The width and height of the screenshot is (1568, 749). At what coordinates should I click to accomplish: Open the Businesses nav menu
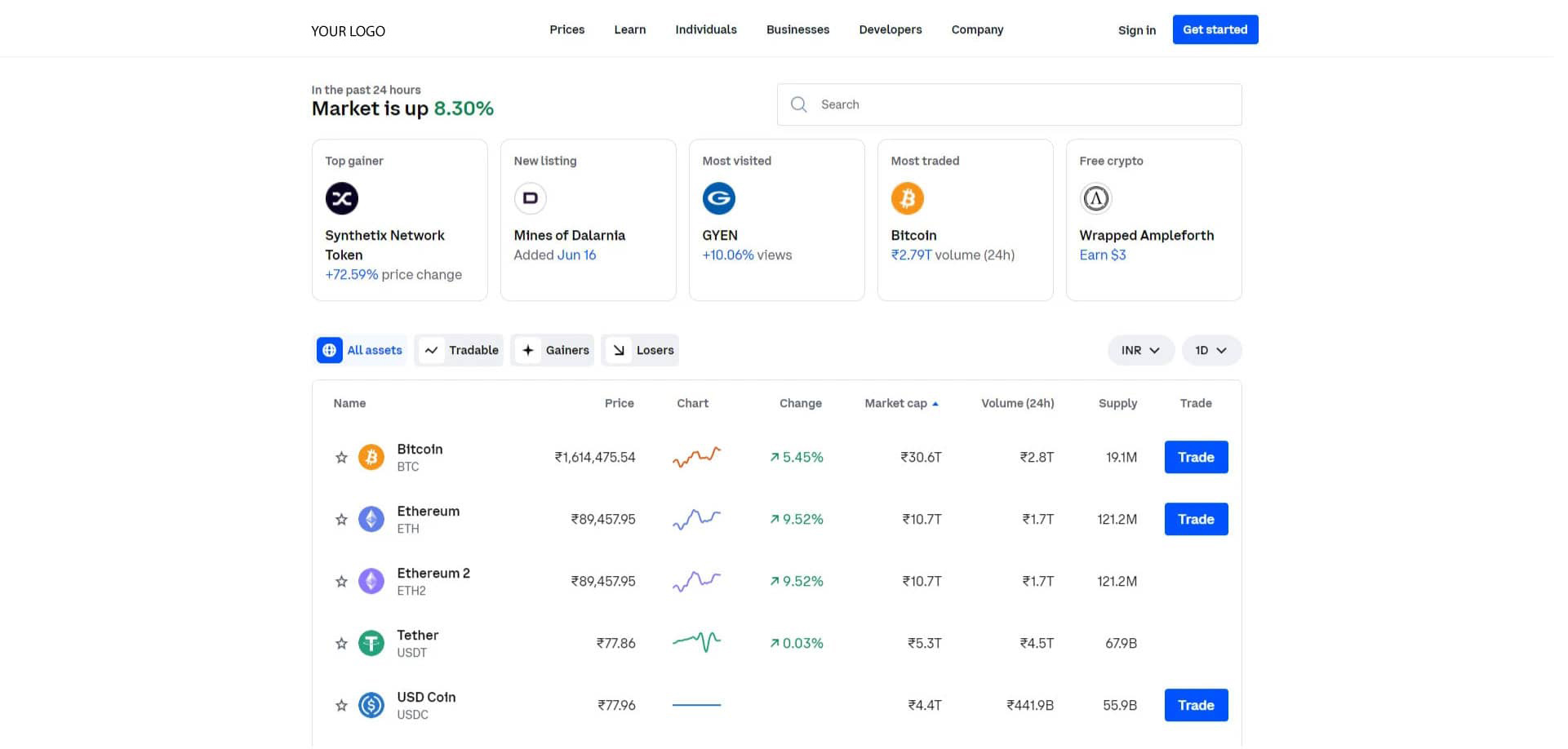coord(797,29)
